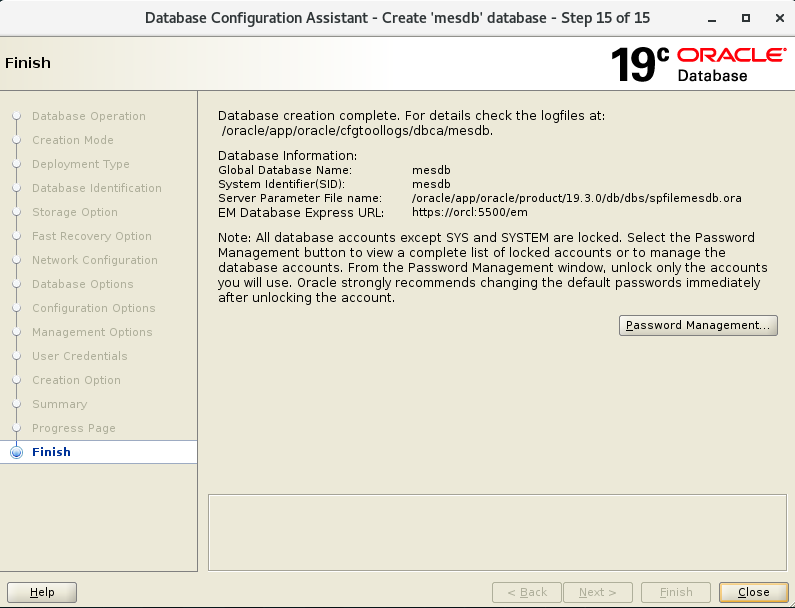The height and width of the screenshot is (608, 795).
Task: Click the User Credentials step
Action: coord(79,356)
